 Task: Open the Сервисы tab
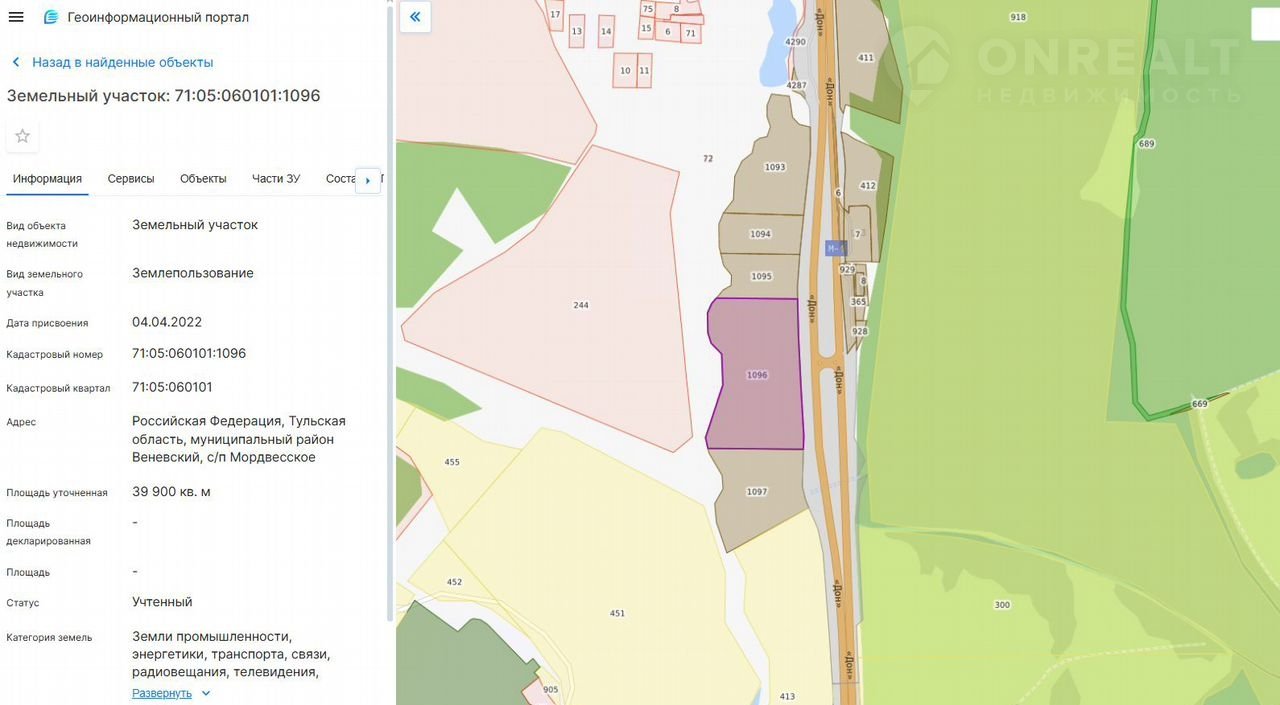131,179
